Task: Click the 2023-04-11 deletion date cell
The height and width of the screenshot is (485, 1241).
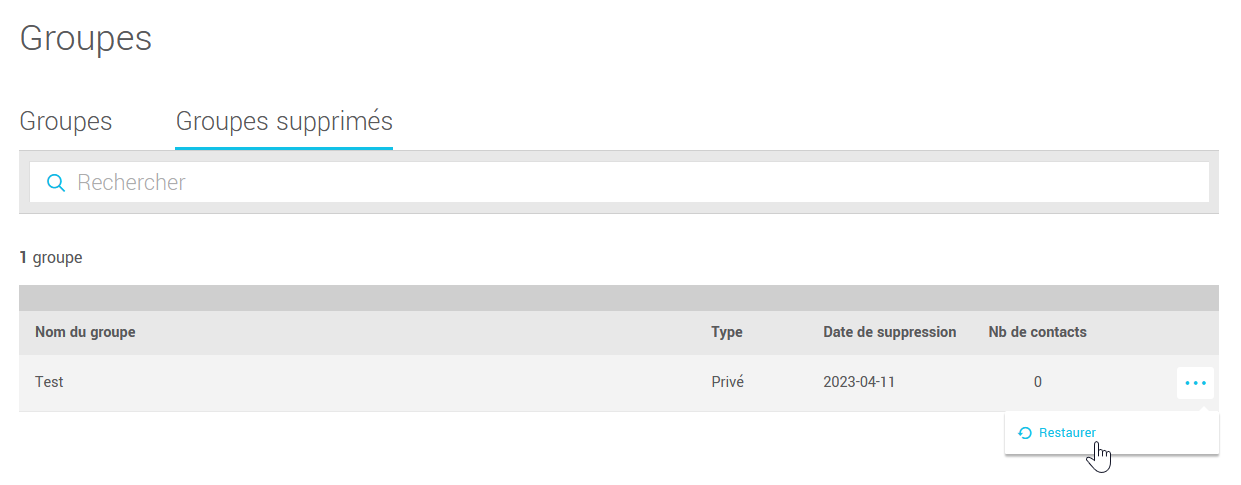Action: tap(859, 382)
